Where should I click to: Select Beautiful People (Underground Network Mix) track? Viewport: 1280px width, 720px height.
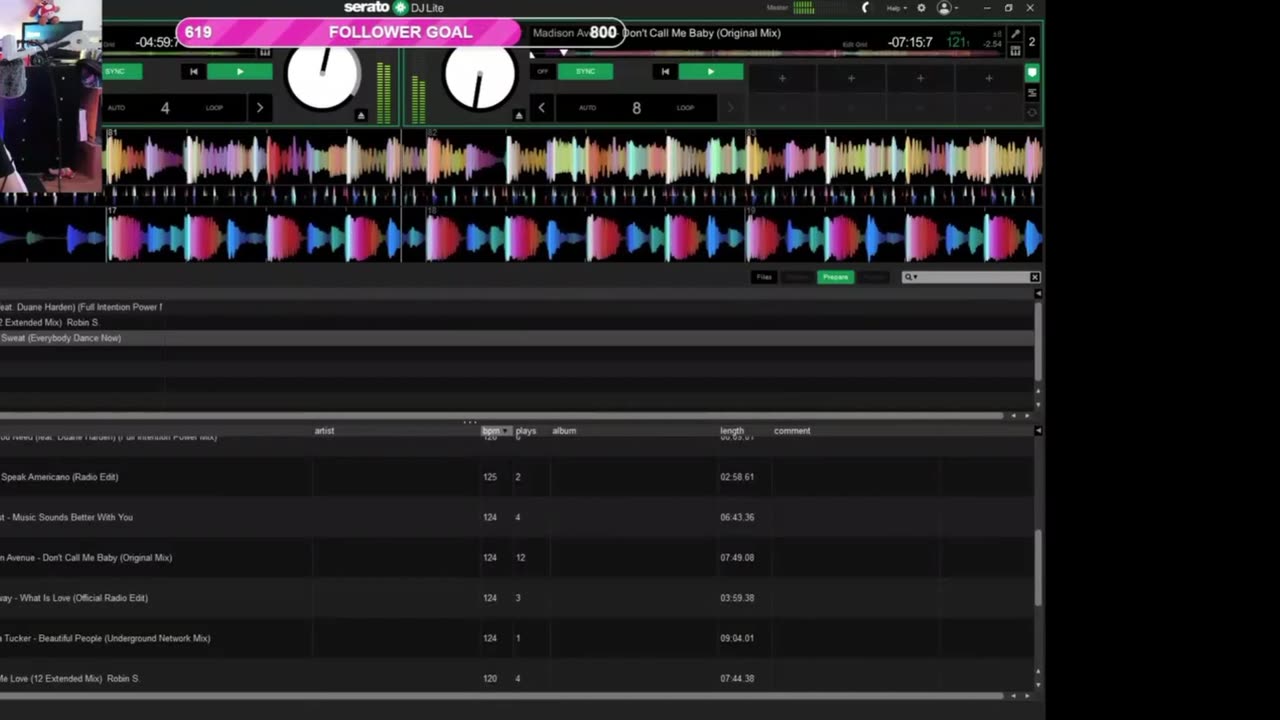tap(517, 638)
